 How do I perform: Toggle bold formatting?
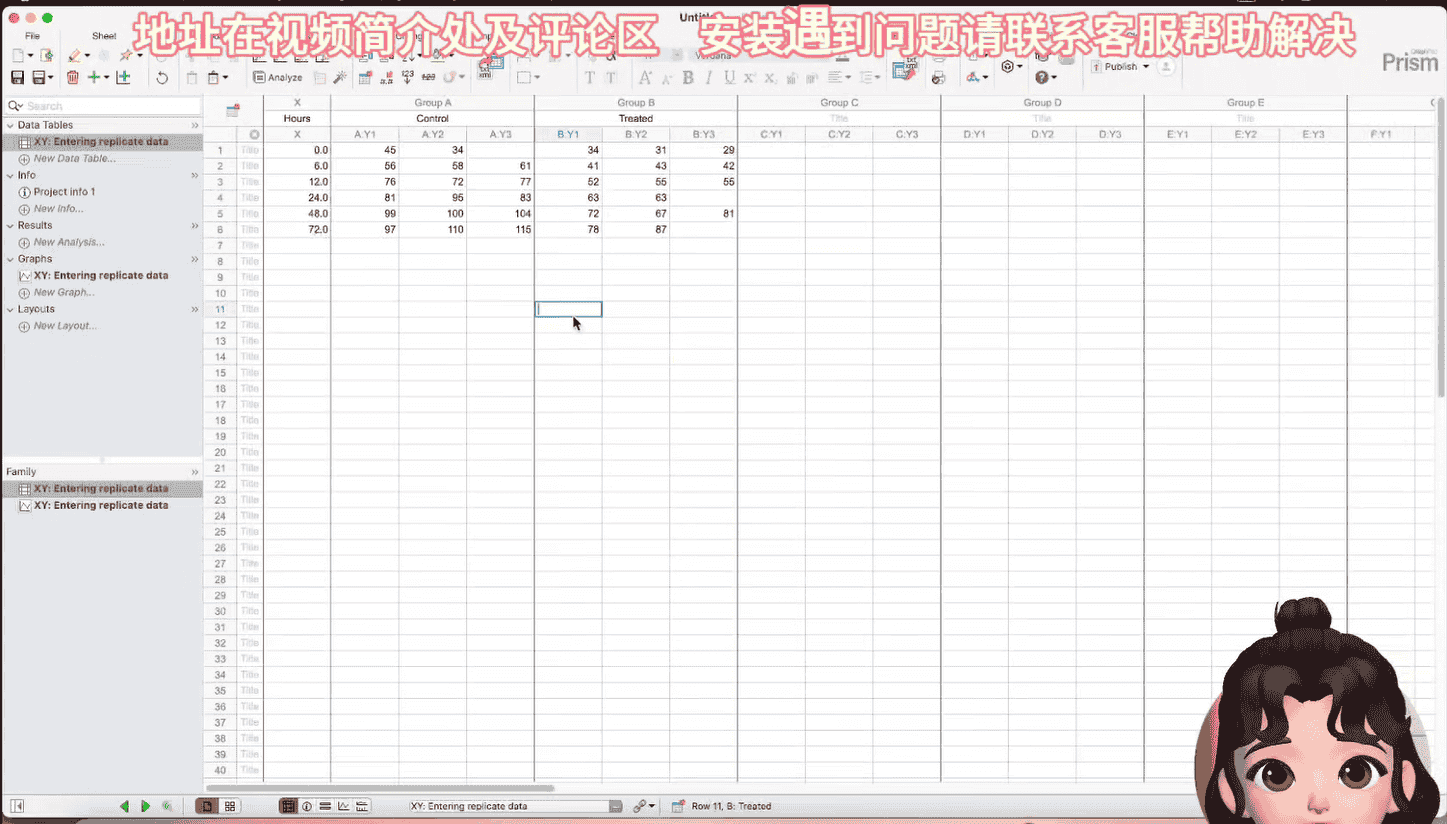pos(687,77)
